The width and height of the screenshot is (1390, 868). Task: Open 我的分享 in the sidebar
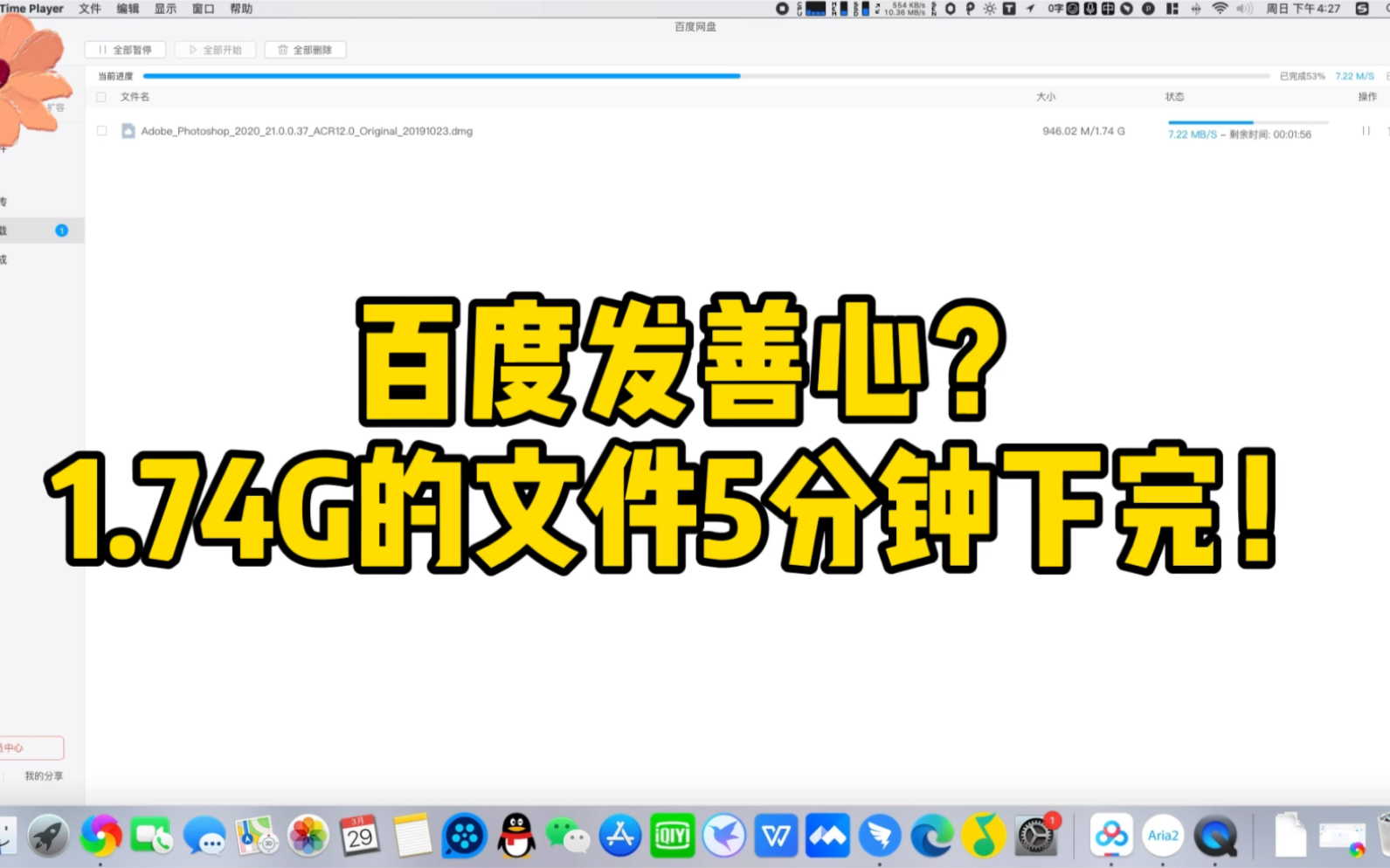44,775
